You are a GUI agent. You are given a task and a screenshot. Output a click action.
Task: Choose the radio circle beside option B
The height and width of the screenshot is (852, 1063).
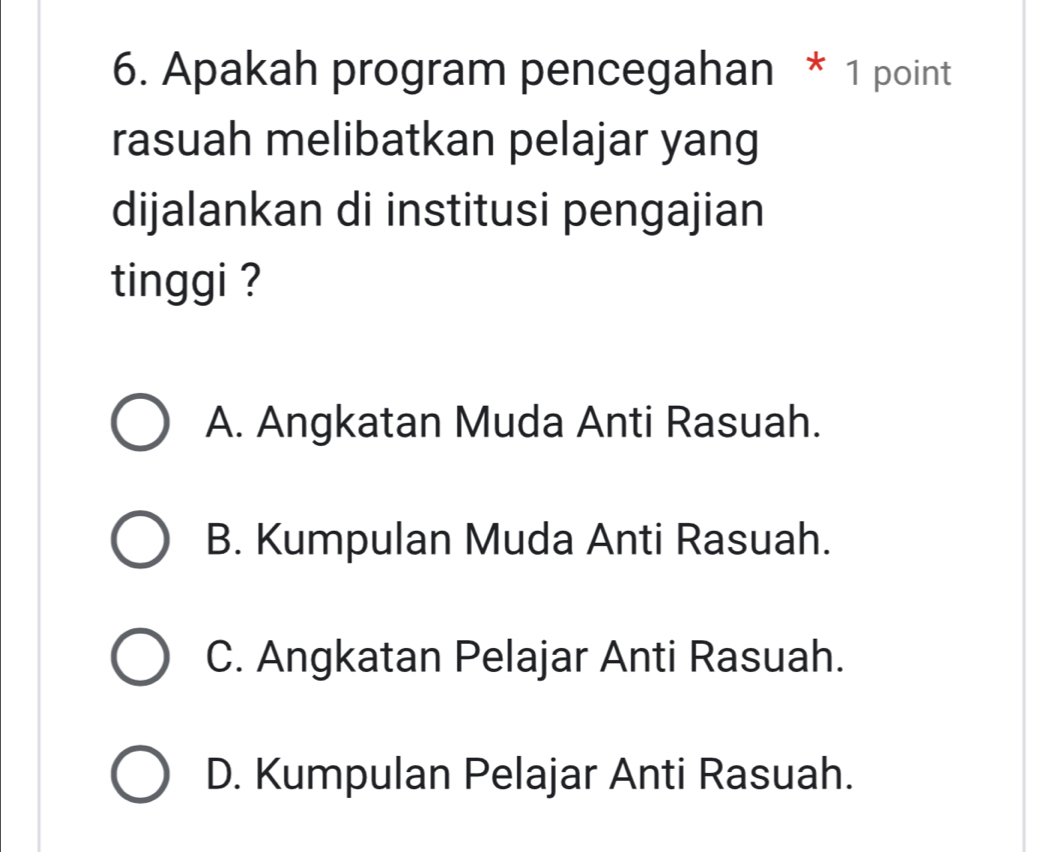click(140, 541)
